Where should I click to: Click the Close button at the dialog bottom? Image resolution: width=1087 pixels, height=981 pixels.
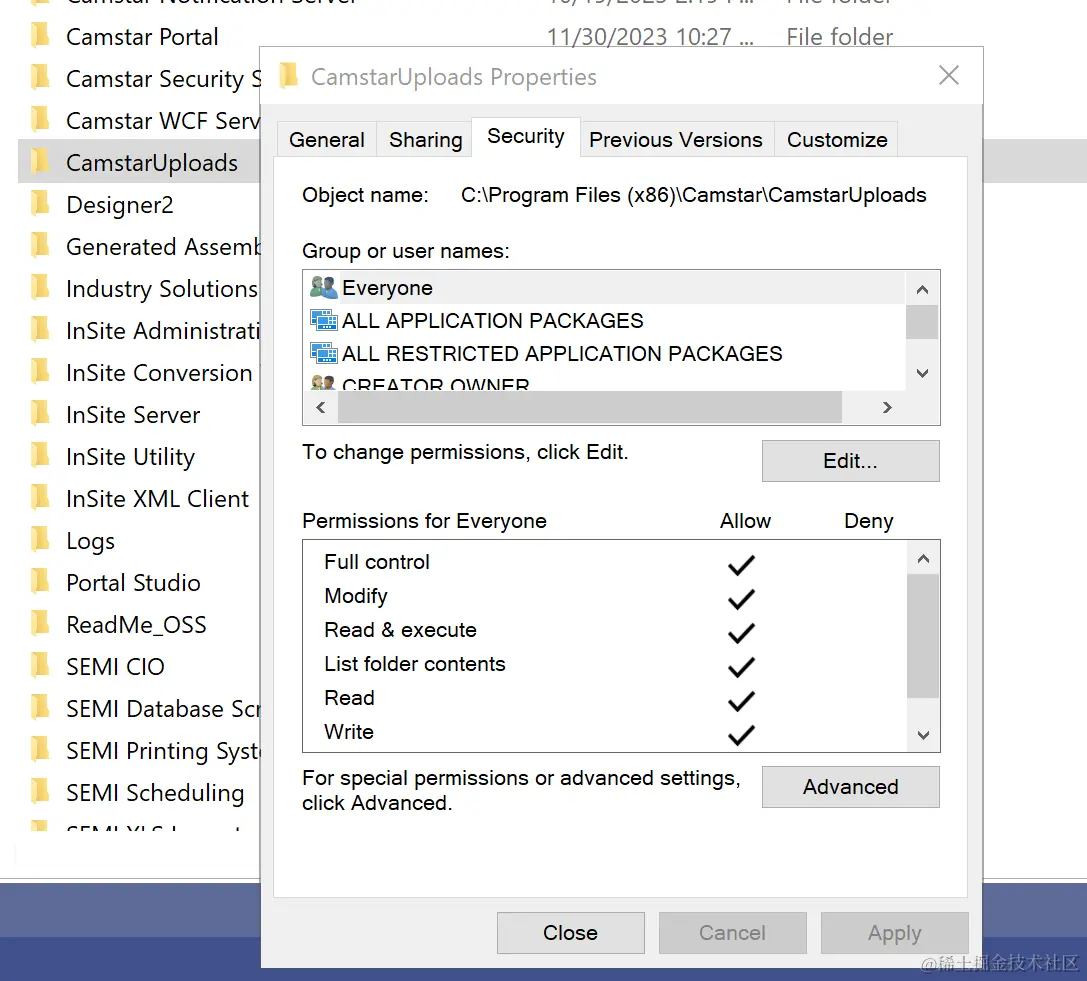(x=571, y=933)
